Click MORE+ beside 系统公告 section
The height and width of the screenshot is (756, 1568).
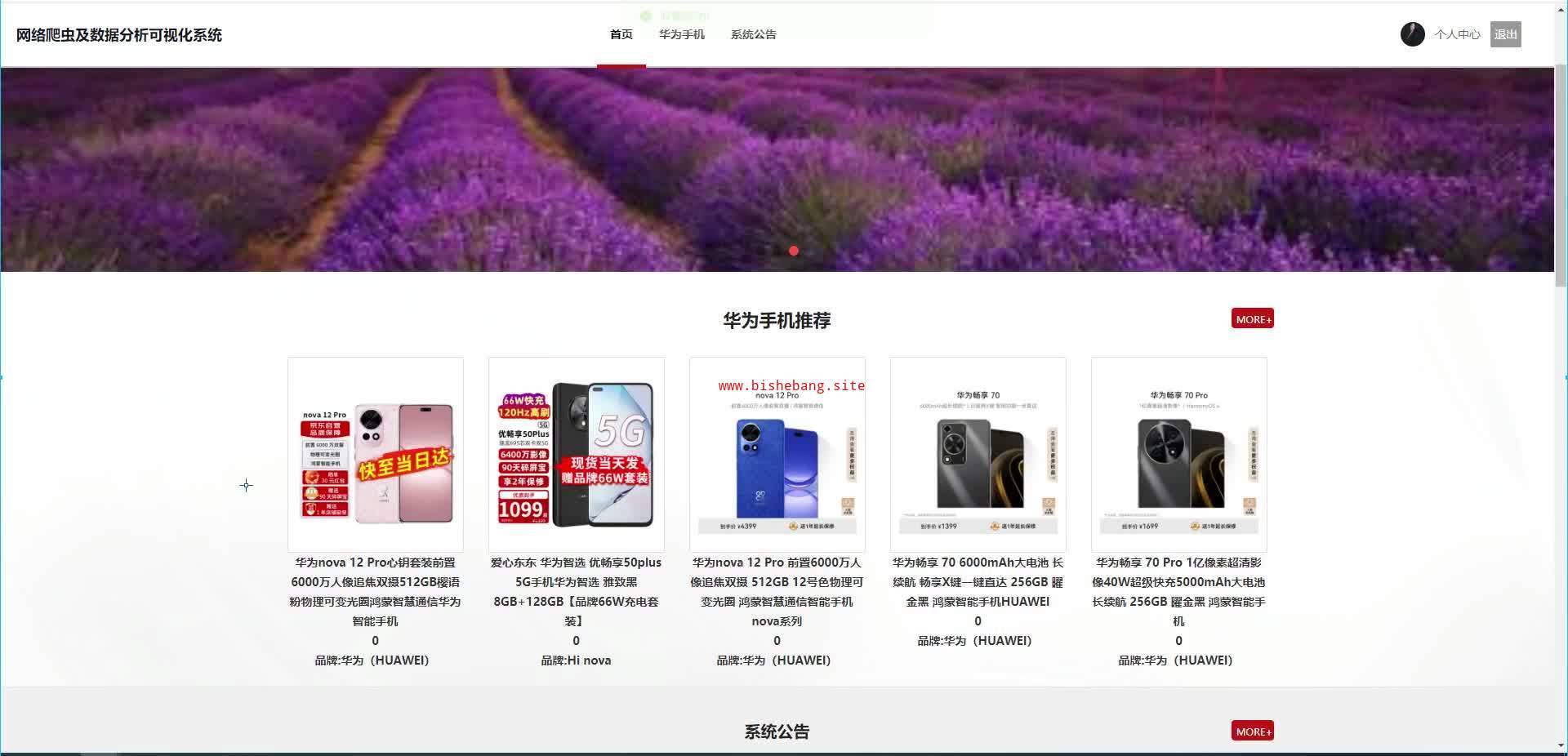(1253, 732)
